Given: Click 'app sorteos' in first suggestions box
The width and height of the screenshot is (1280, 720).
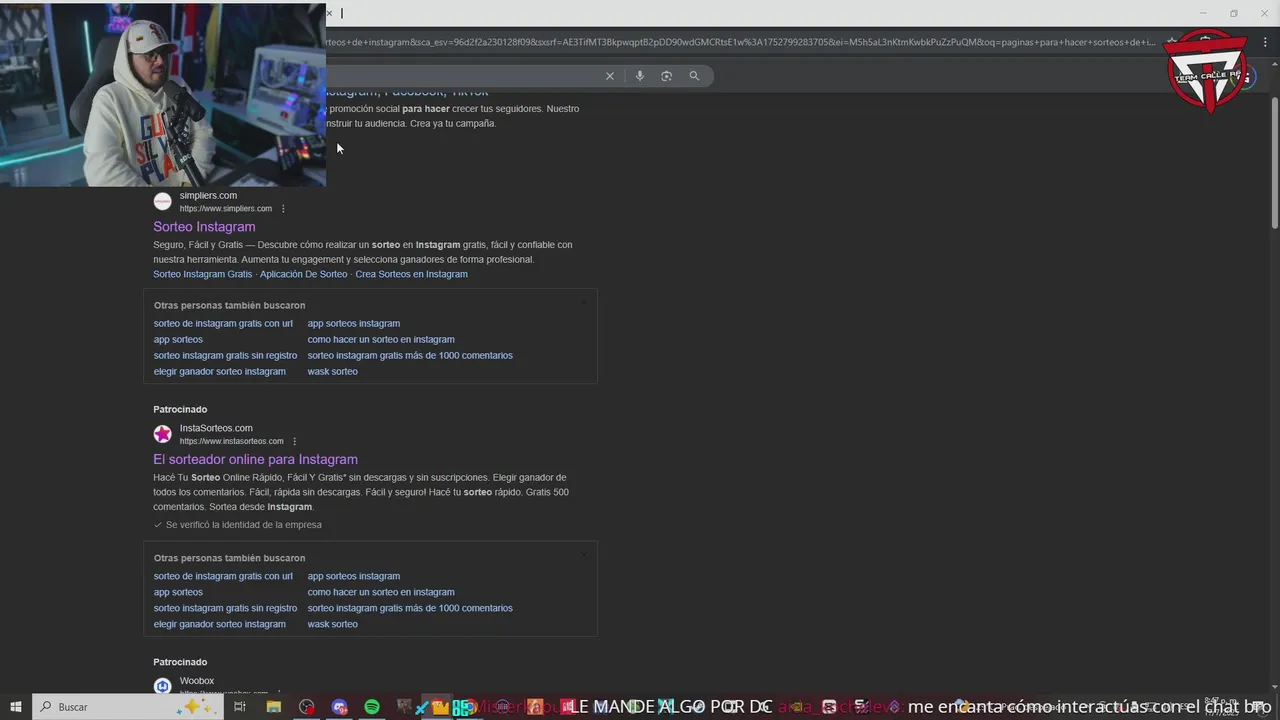Looking at the screenshot, I should coord(178,339).
